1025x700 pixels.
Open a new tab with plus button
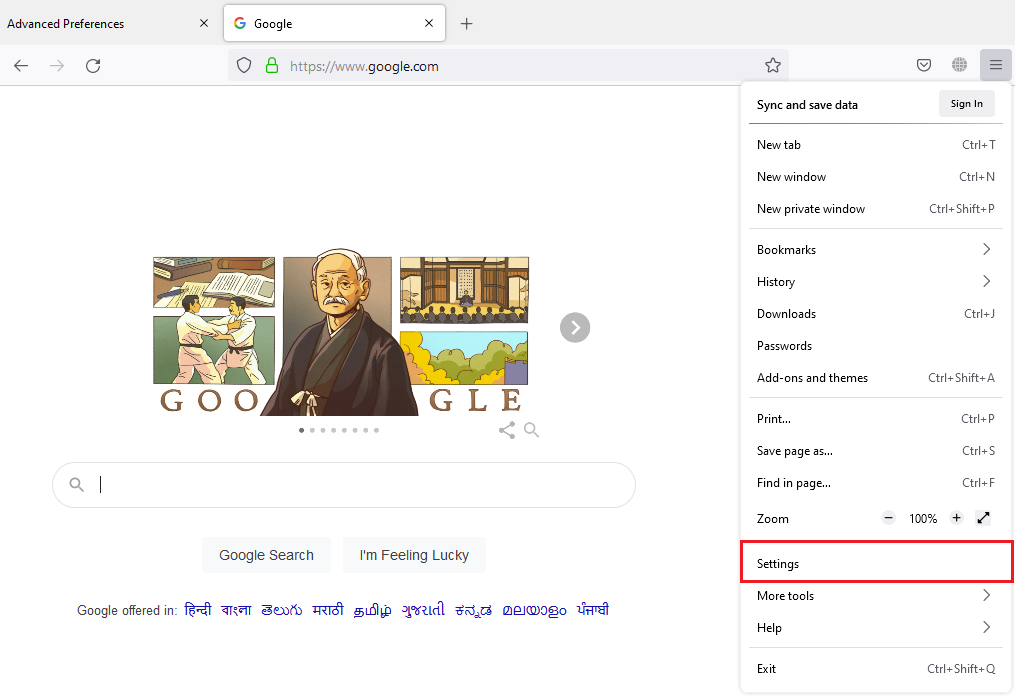click(x=467, y=24)
